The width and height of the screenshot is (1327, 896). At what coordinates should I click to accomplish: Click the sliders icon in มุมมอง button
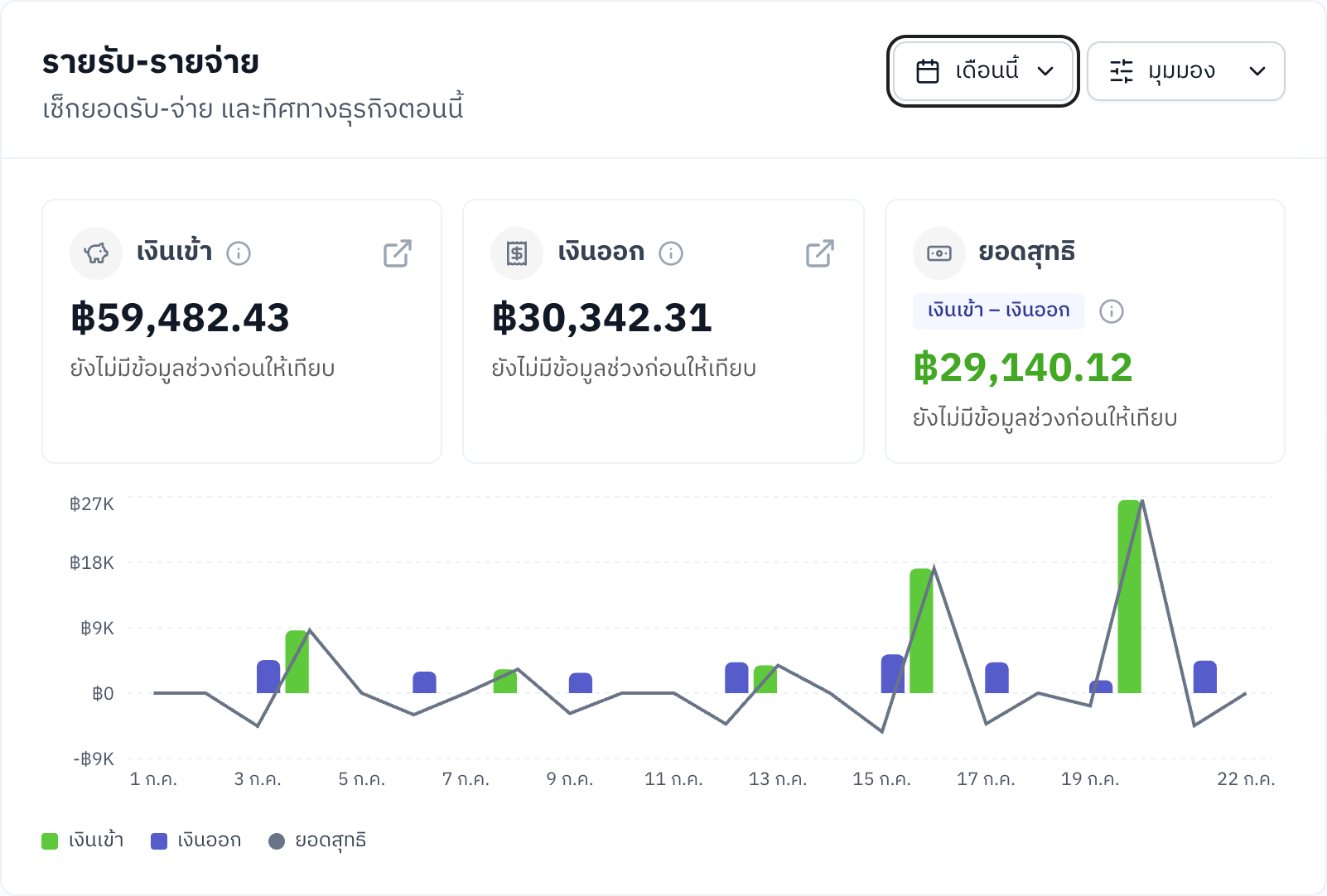click(1122, 71)
